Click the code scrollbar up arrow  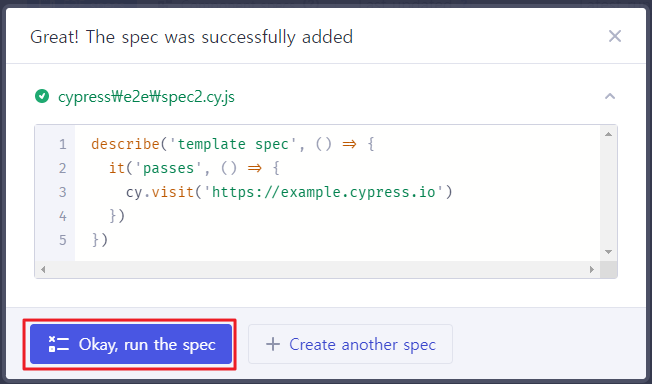[x=608, y=134]
